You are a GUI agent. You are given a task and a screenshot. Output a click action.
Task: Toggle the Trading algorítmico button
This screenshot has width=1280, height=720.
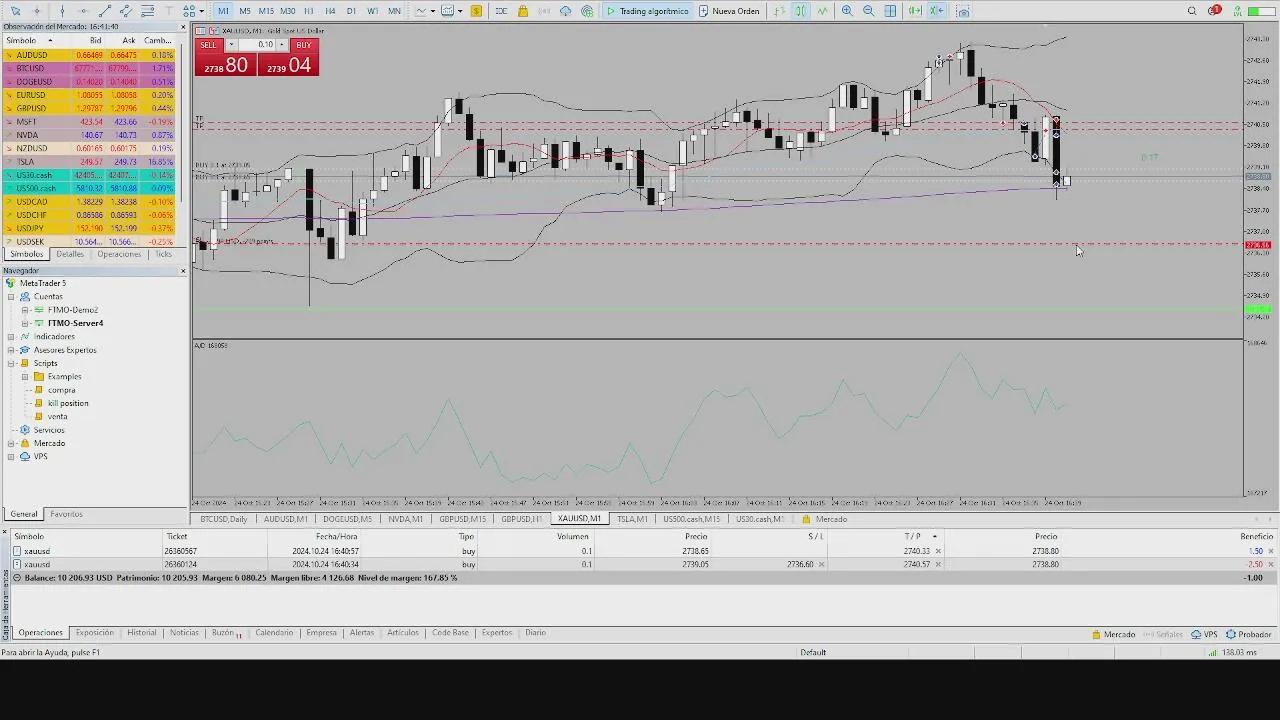click(647, 11)
